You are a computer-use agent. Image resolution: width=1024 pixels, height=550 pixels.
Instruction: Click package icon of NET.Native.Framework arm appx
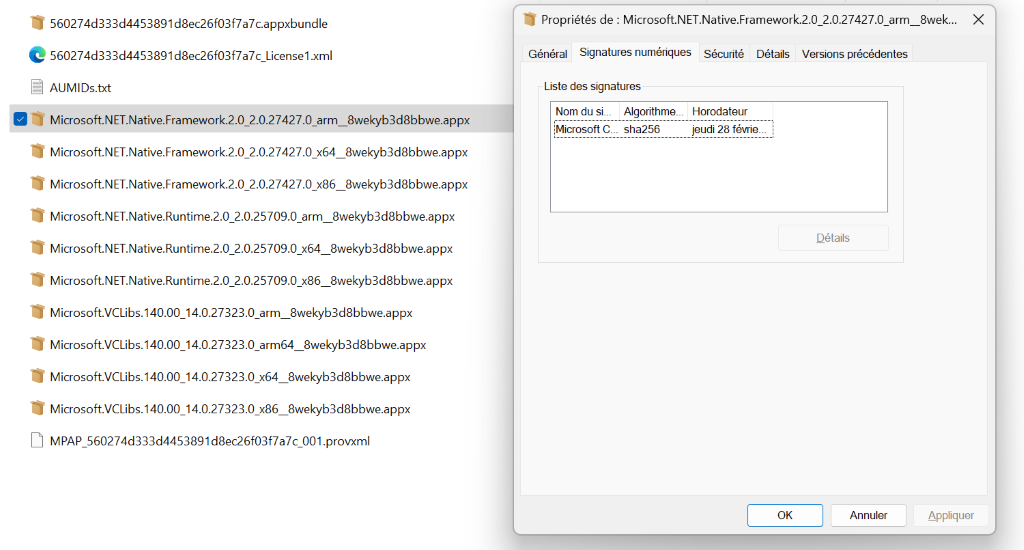[x=37, y=120]
